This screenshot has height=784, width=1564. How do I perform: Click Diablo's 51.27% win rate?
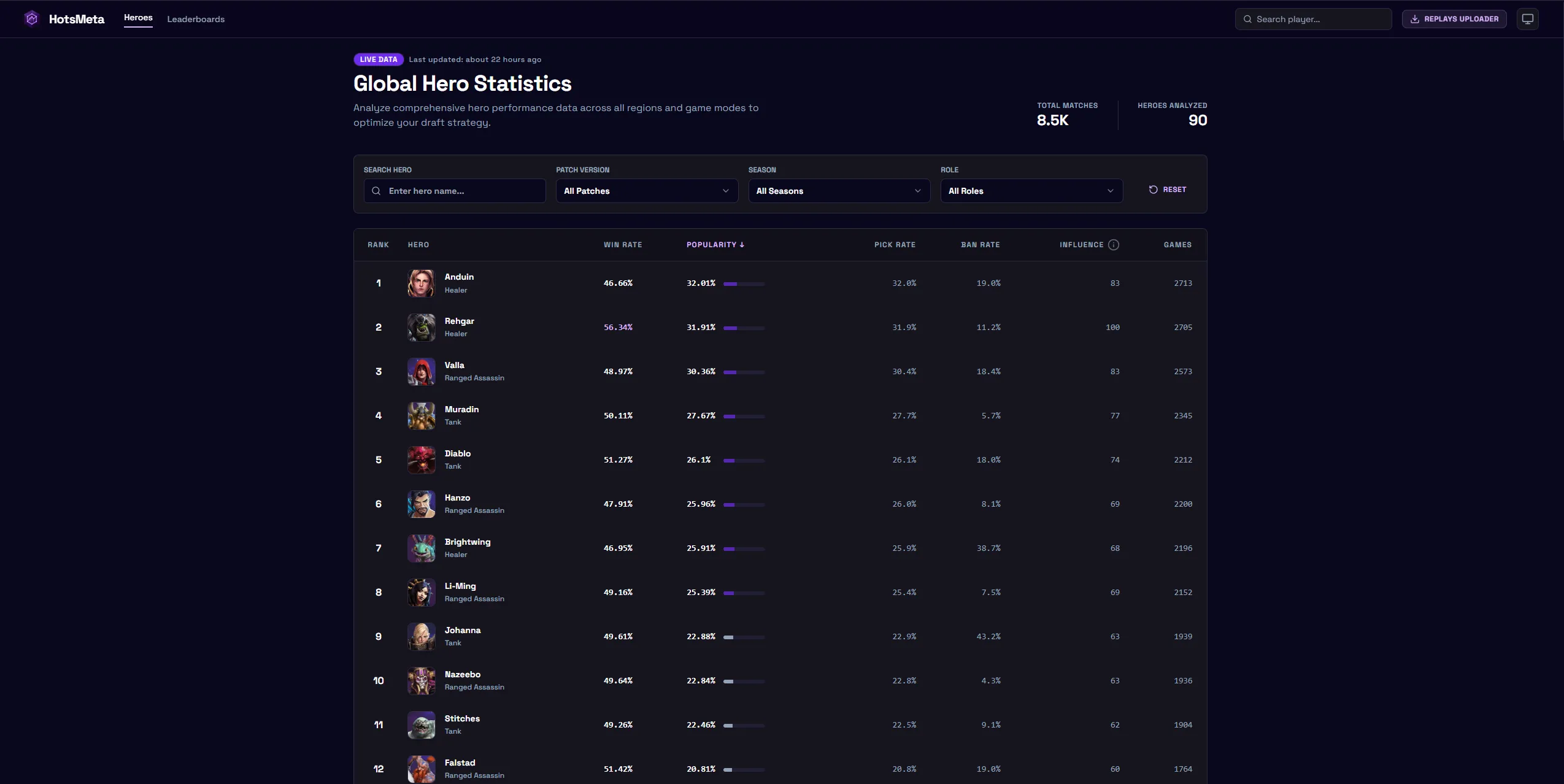point(618,460)
